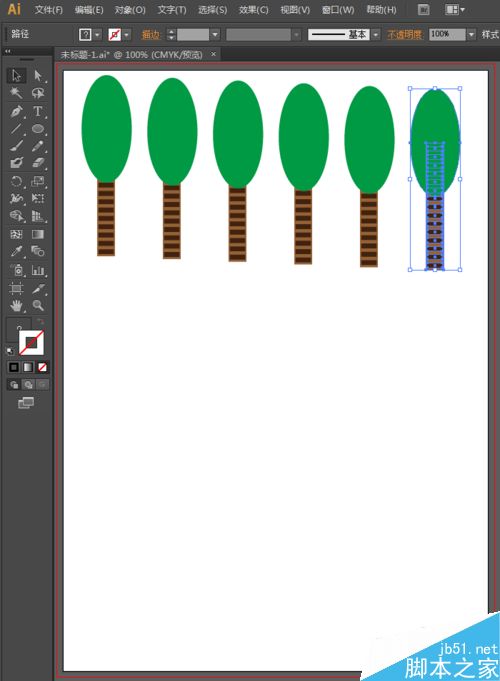The height and width of the screenshot is (681, 500).
Task: Set paint mode to Gradient
Action: pos(28,367)
